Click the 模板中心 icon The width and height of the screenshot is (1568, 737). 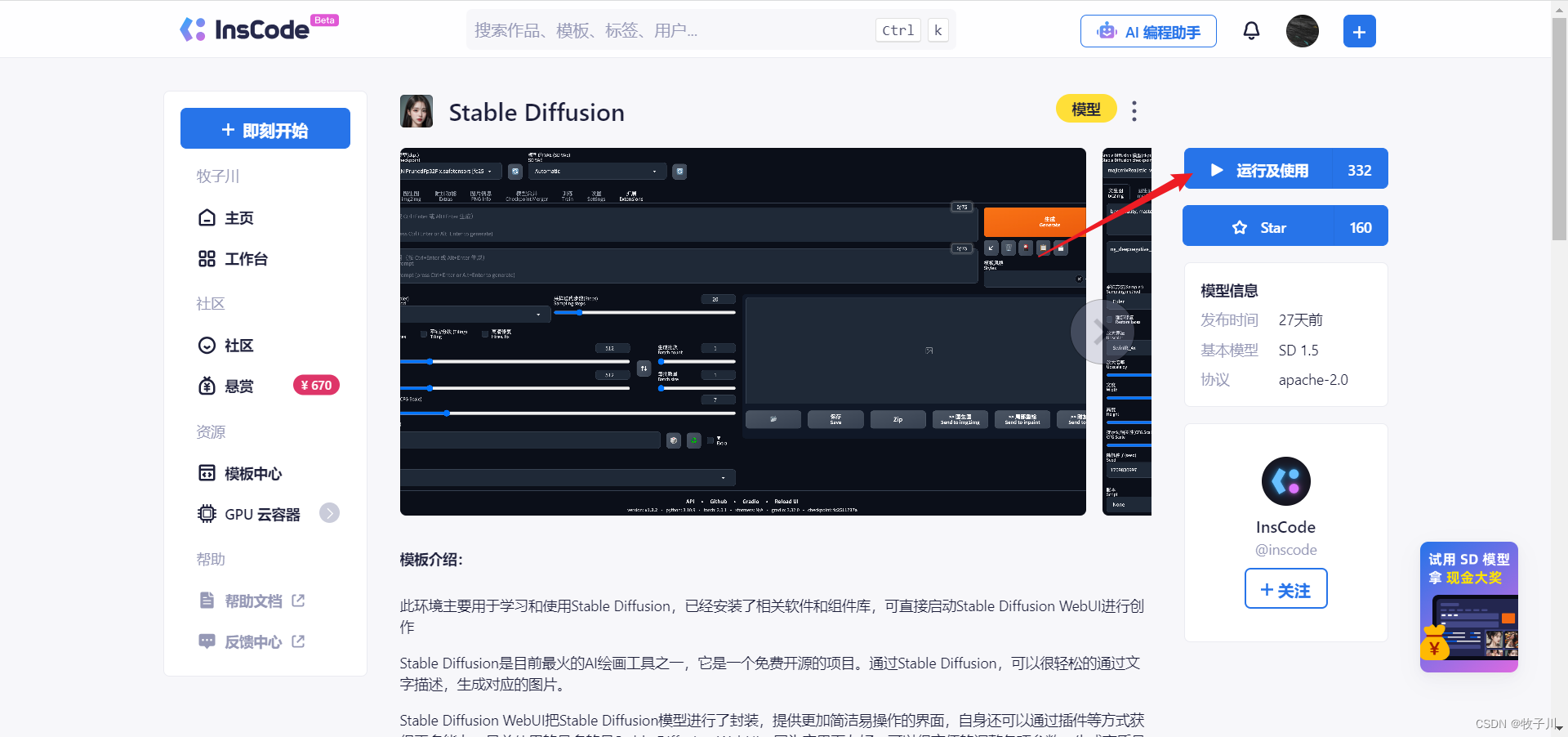[207, 473]
